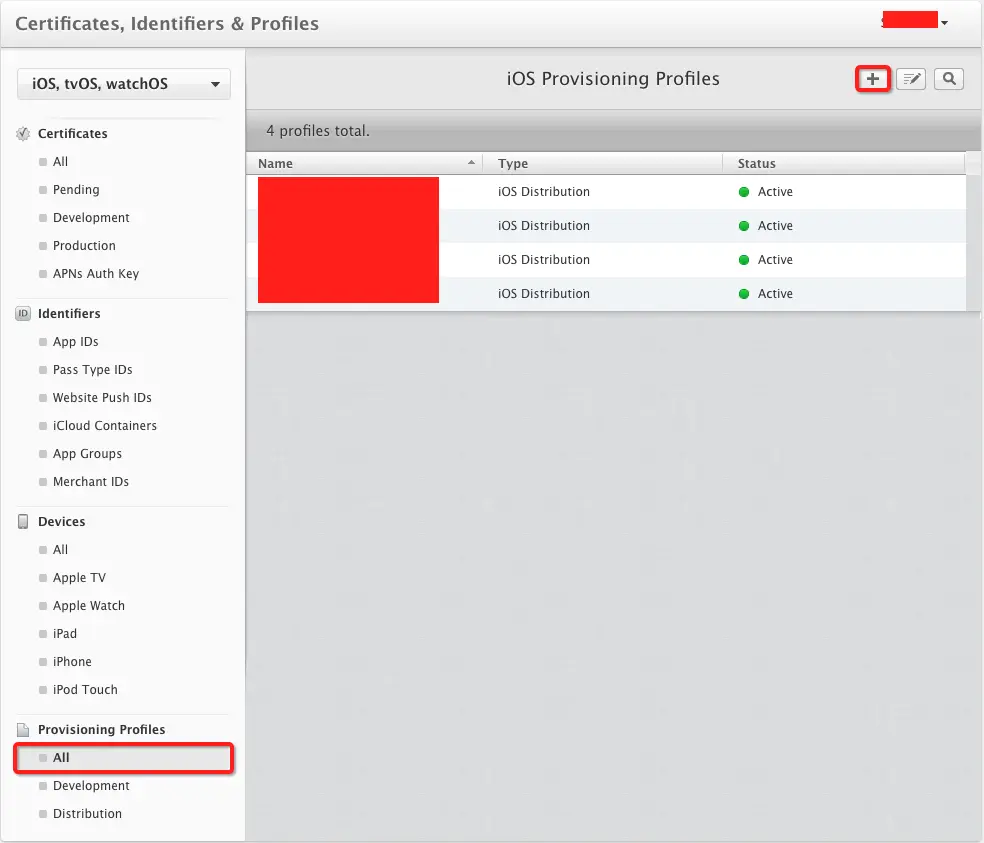Click the Provisioning Profiles document icon
Image resolution: width=984 pixels, height=843 pixels.
point(23,729)
